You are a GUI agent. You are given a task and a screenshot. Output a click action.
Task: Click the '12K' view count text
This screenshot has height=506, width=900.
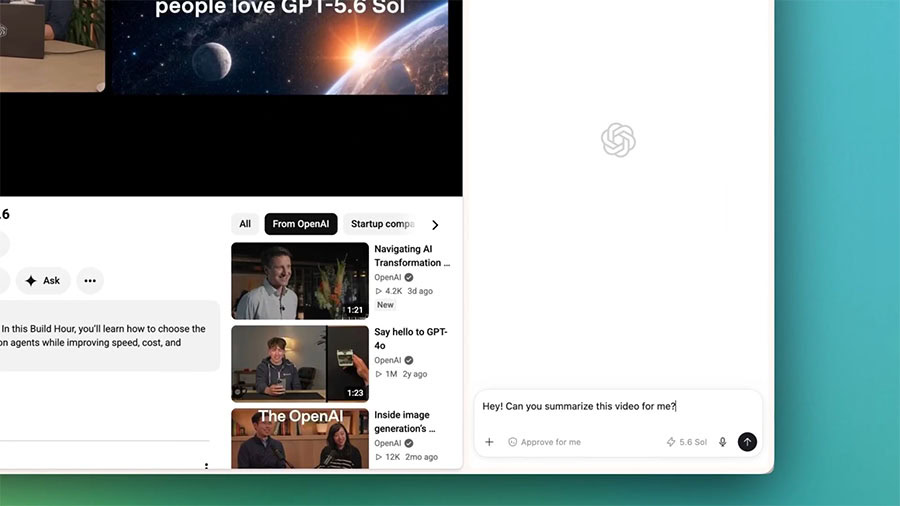[x=393, y=457]
